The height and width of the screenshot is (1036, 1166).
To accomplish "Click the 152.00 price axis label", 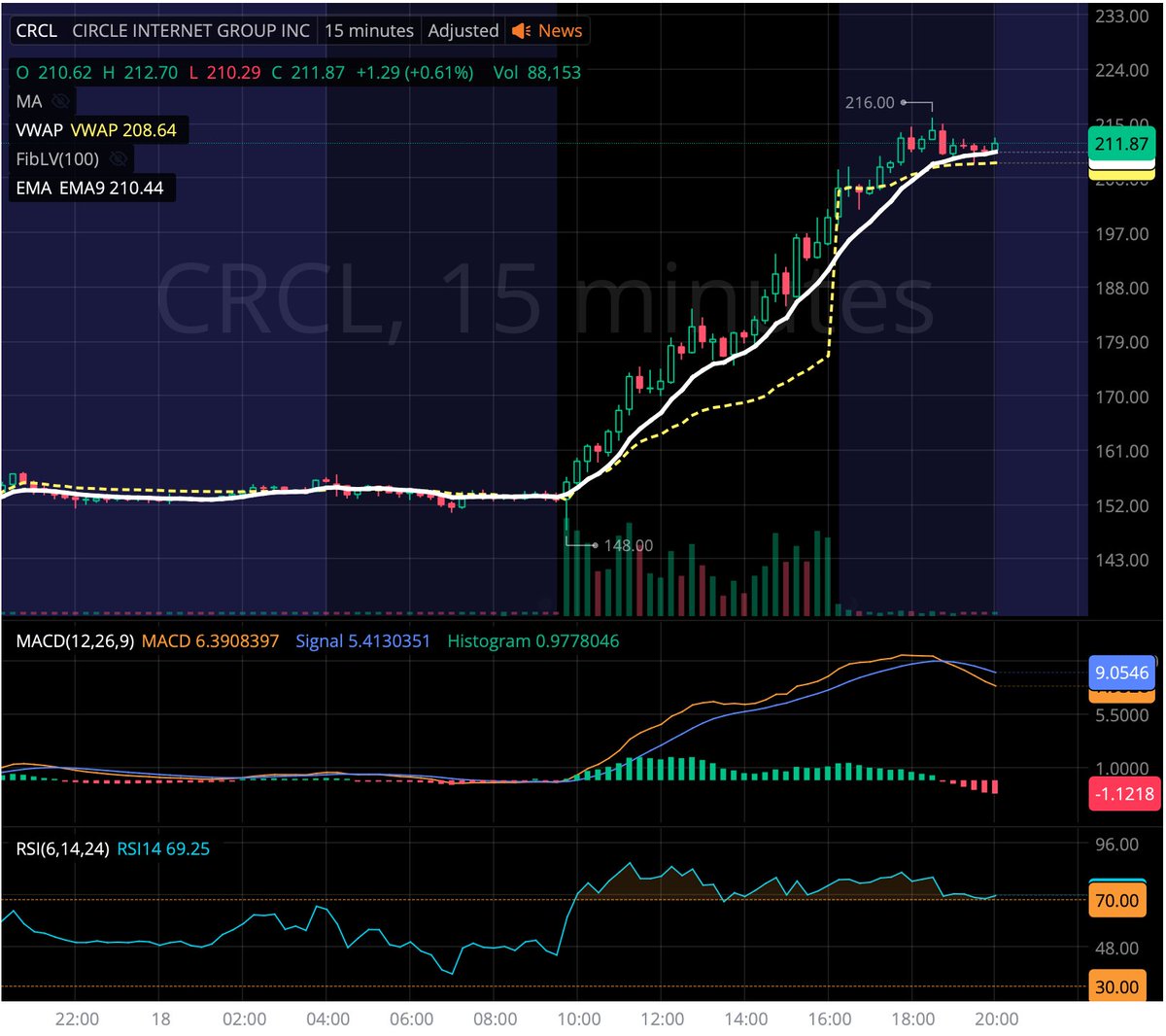I will 1121,505.
